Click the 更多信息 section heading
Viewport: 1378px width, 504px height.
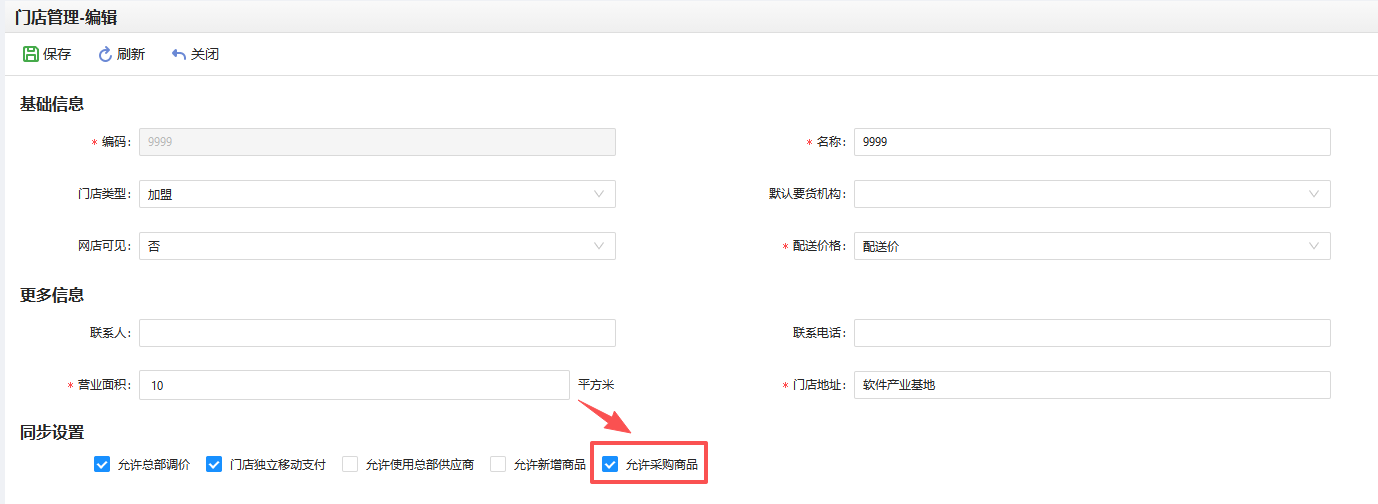52,295
